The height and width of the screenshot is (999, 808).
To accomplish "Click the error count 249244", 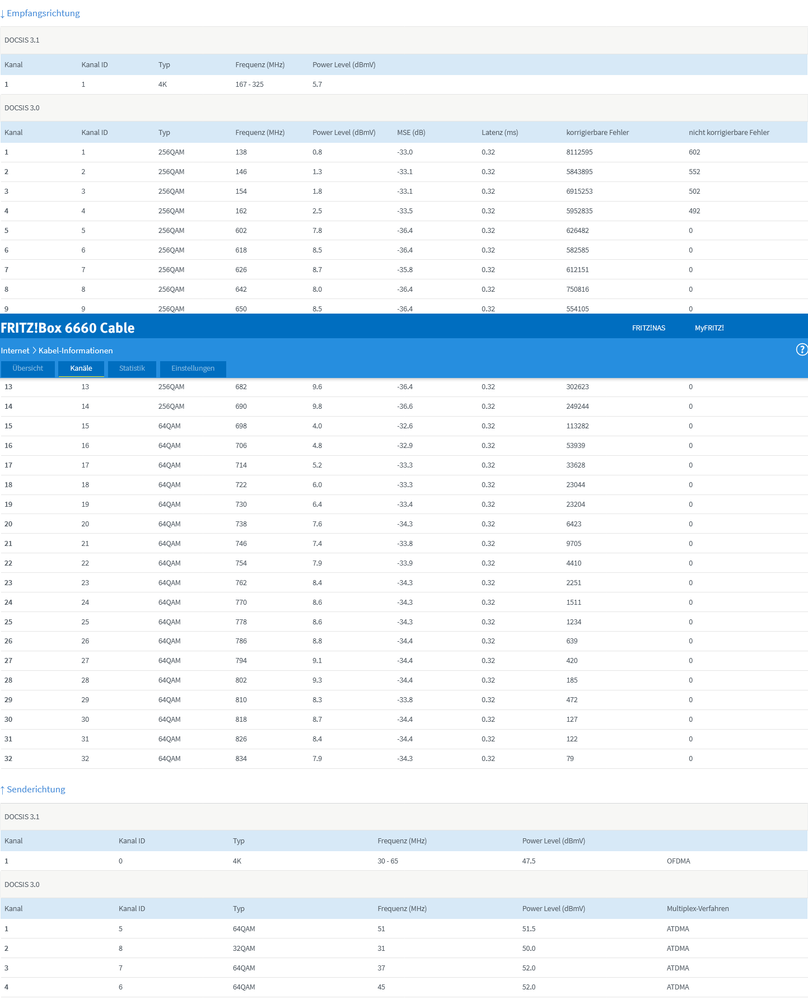I will (577, 406).
